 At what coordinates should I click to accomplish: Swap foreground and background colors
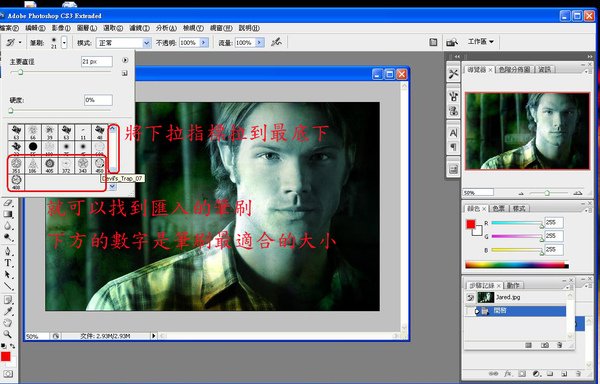click(x=12, y=345)
